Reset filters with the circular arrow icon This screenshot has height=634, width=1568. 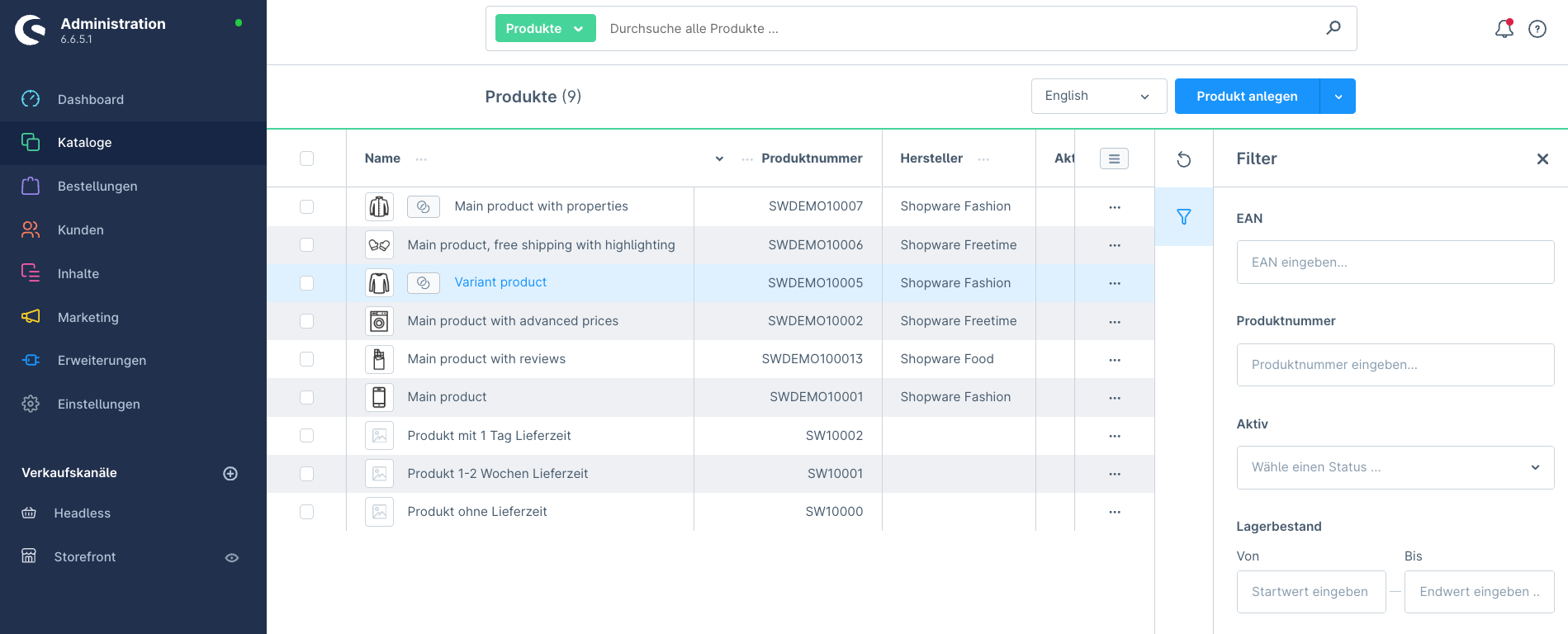click(1183, 159)
